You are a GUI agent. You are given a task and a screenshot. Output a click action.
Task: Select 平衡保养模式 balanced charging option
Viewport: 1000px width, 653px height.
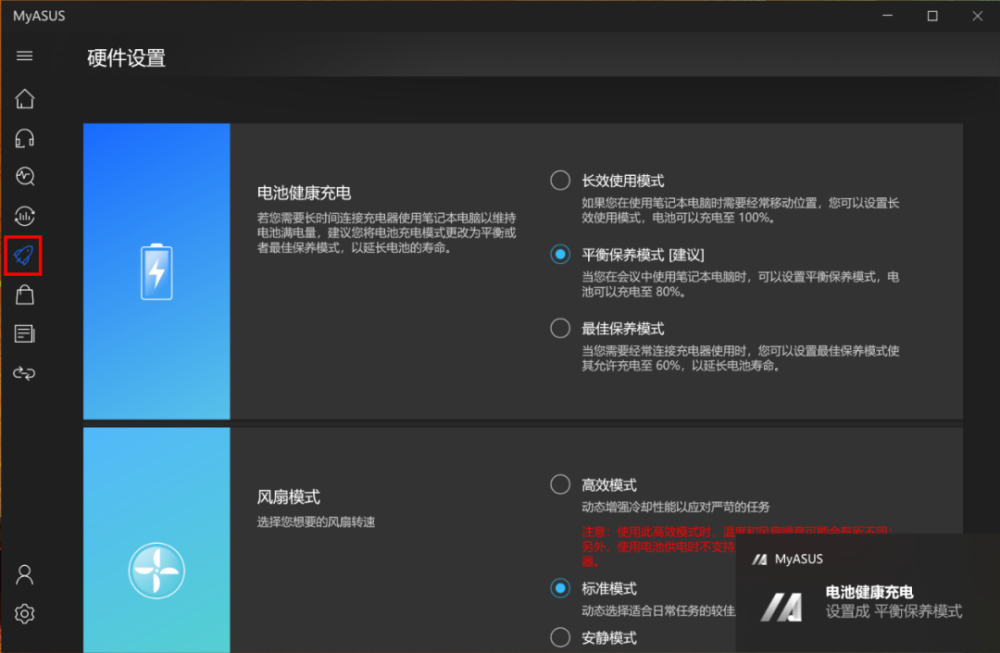pos(560,254)
